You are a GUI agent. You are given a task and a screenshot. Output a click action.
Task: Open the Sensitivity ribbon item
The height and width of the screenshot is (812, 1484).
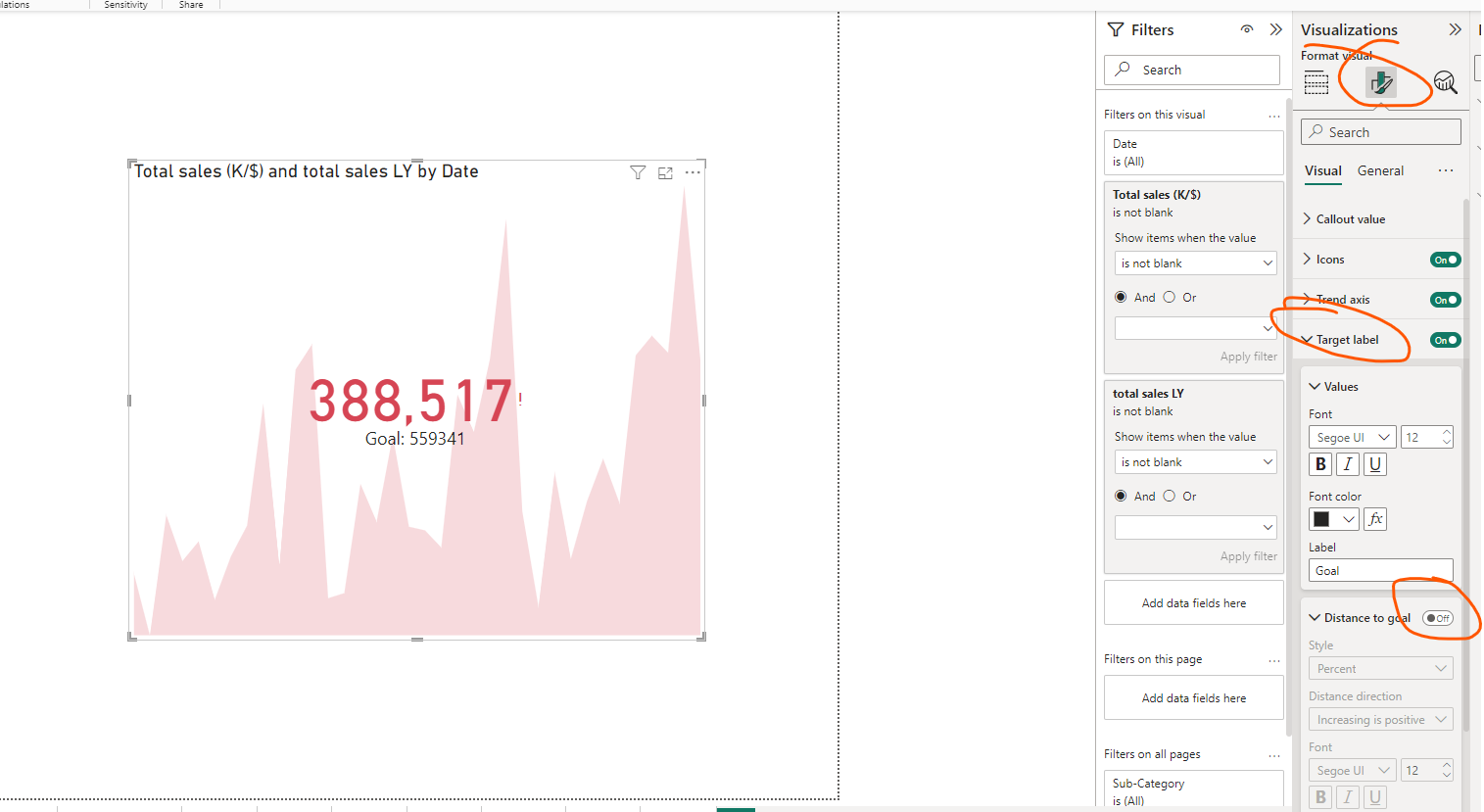(125, 5)
